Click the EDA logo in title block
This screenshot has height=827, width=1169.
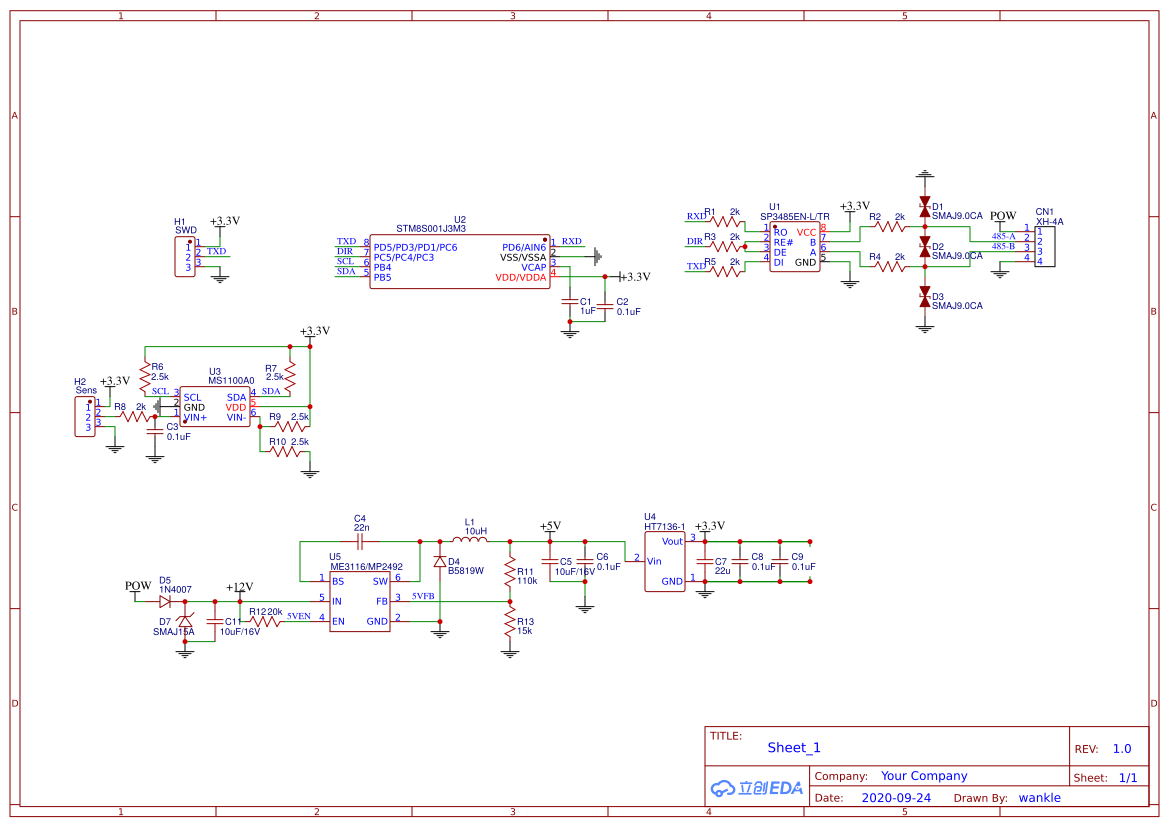757,788
